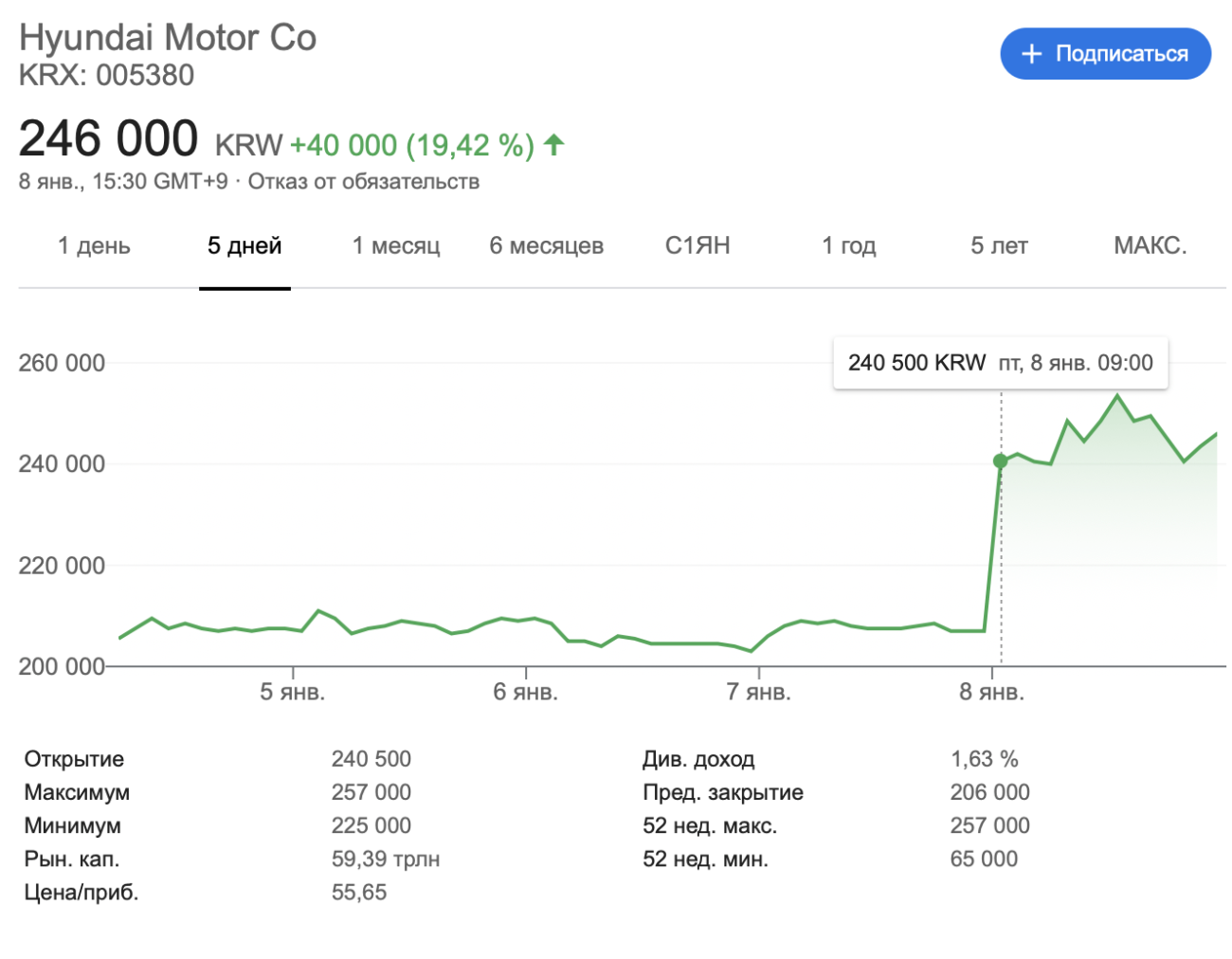Click the 260 000 y-axis label

(x=62, y=363)
